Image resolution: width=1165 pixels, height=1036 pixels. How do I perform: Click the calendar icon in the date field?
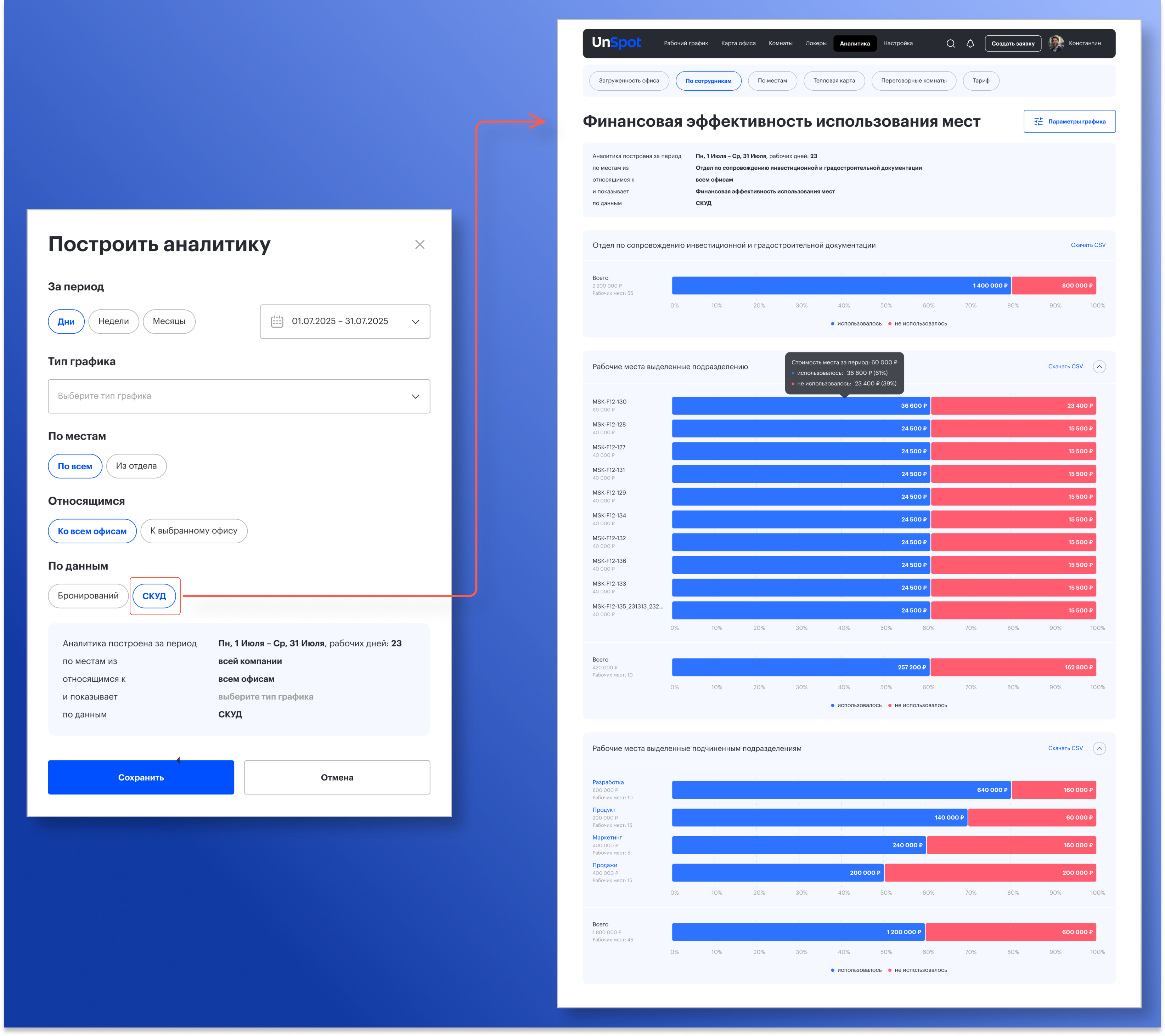[x=277, y=321]
